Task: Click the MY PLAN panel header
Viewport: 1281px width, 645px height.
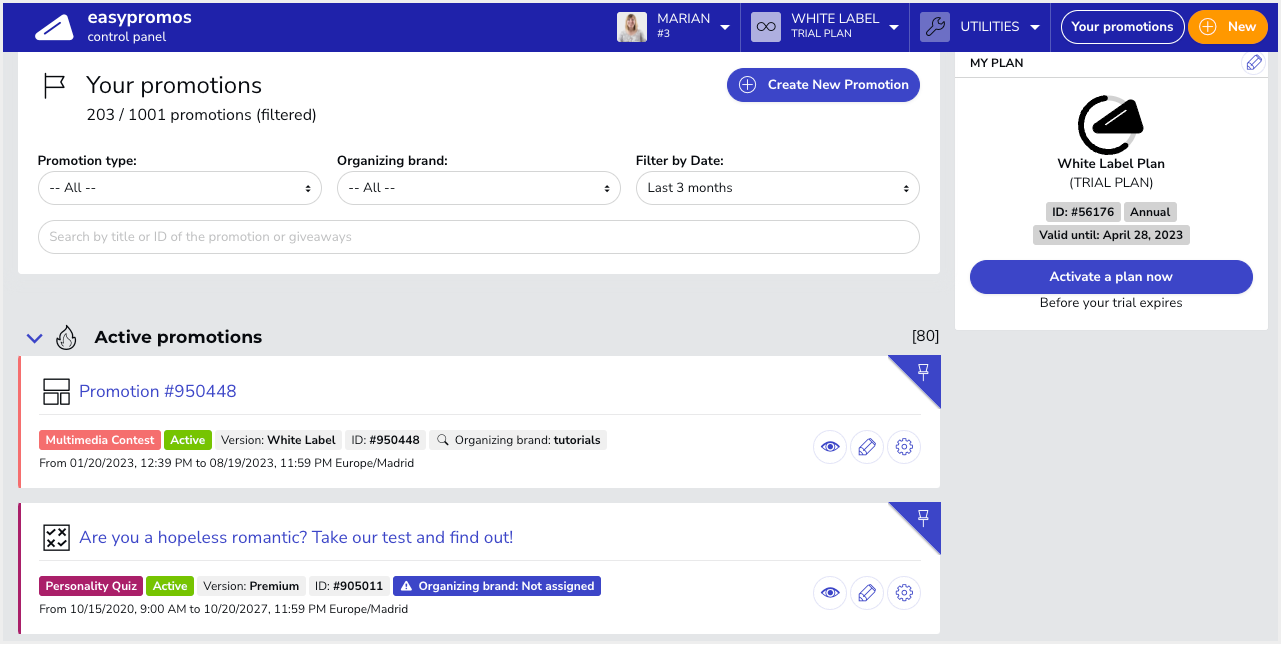Action: (x=997, y=63)
